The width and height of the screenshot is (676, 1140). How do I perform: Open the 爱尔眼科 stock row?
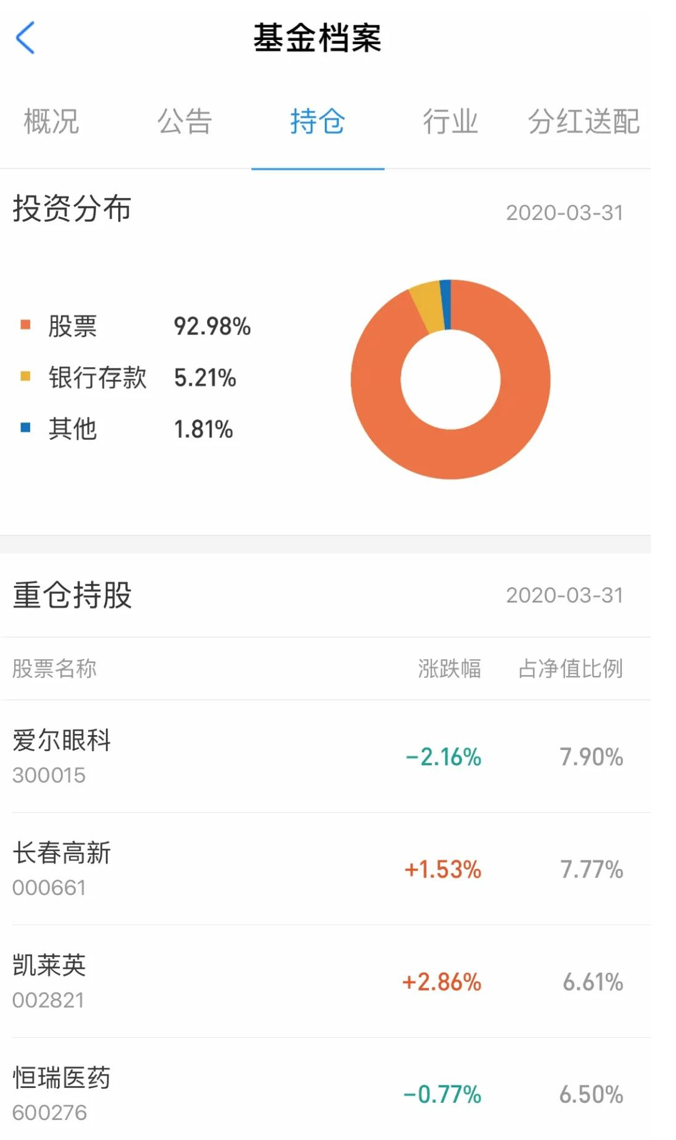click(x=326, y=756)
